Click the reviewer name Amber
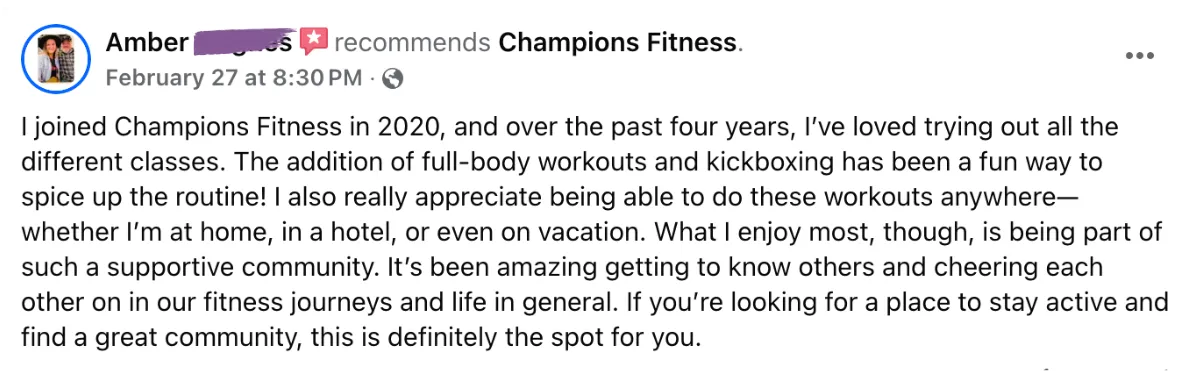 [x=146, y=43]
